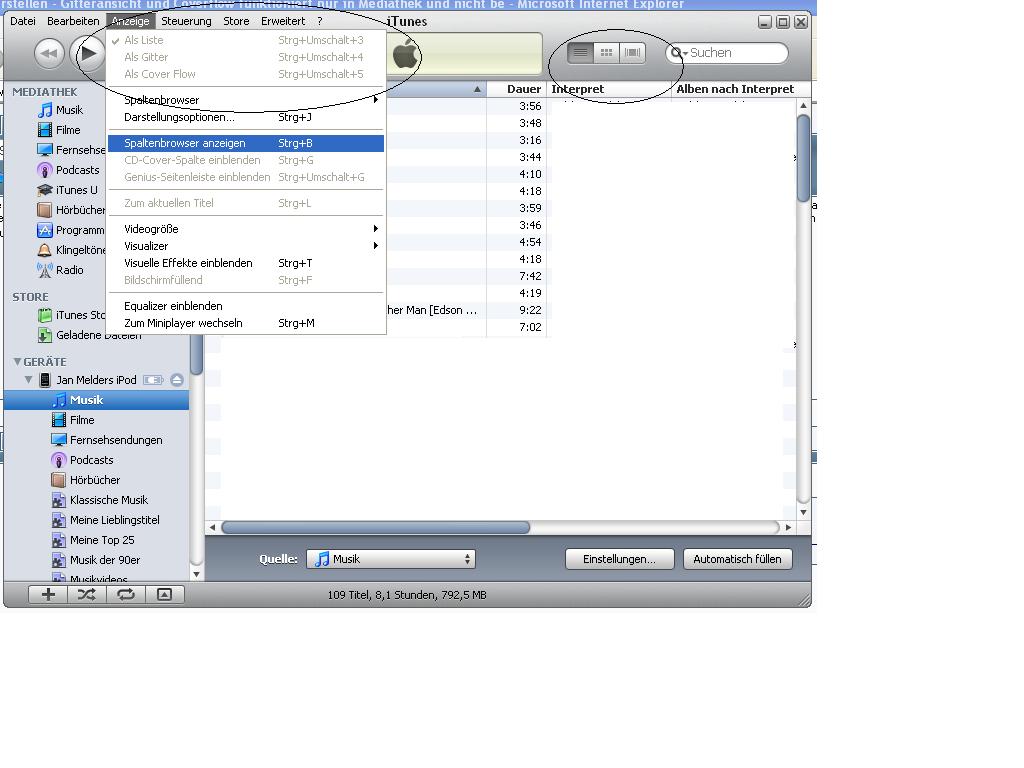Expand the Visualizer submenu
1024x768 pixels.
click(246, 246)
